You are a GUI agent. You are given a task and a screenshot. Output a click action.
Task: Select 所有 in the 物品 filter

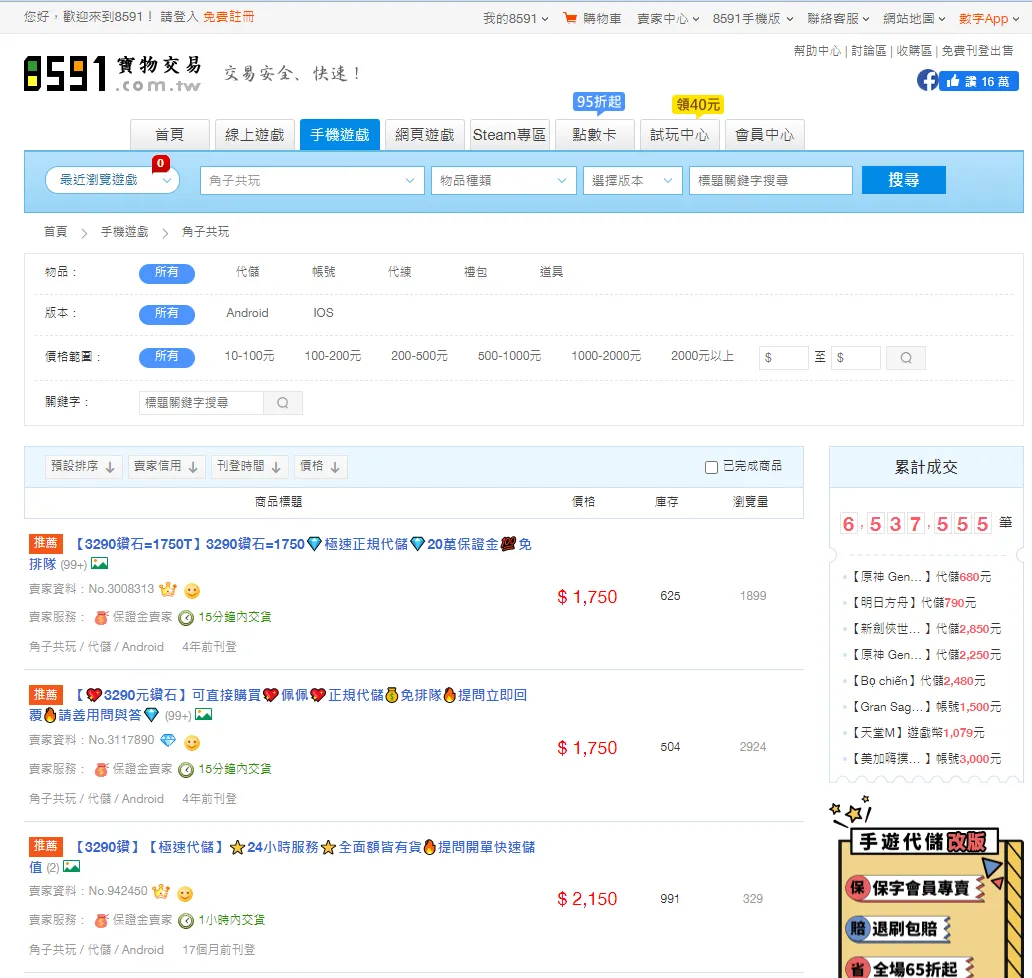pyautogui.click(x=167, y=272)
